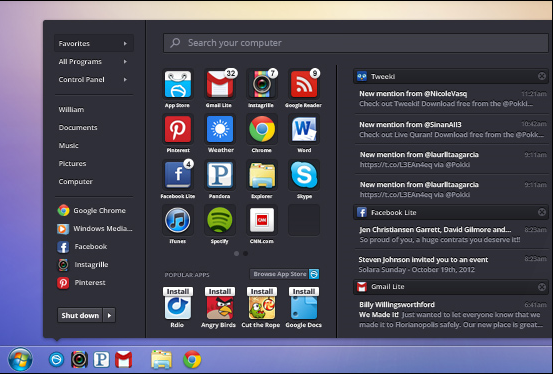The image size is (553, 374).
Task: Launch Instagrille from the app grid
Action: click(262, 84)
